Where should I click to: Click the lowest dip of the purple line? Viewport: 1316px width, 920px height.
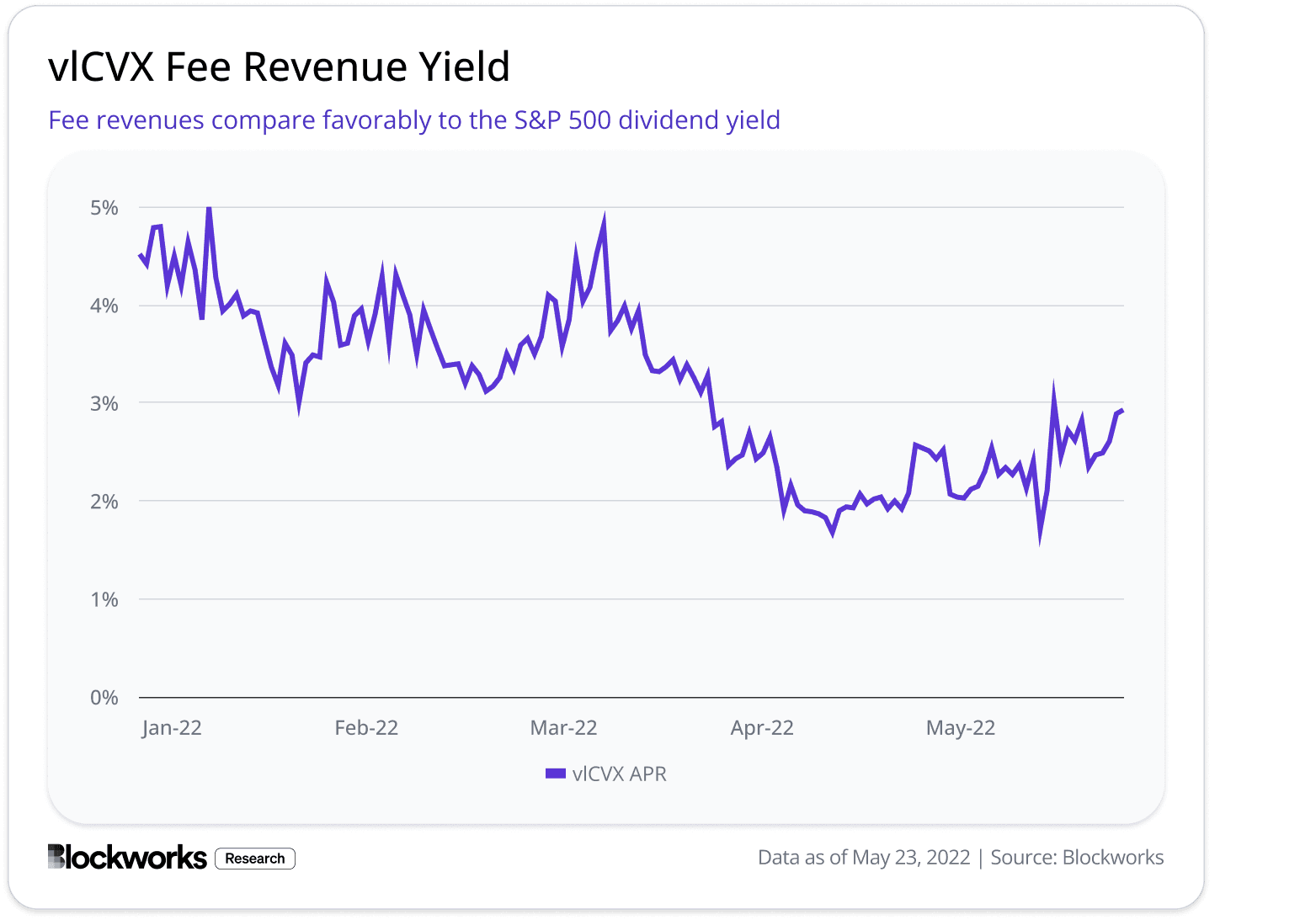(1039, 544)
